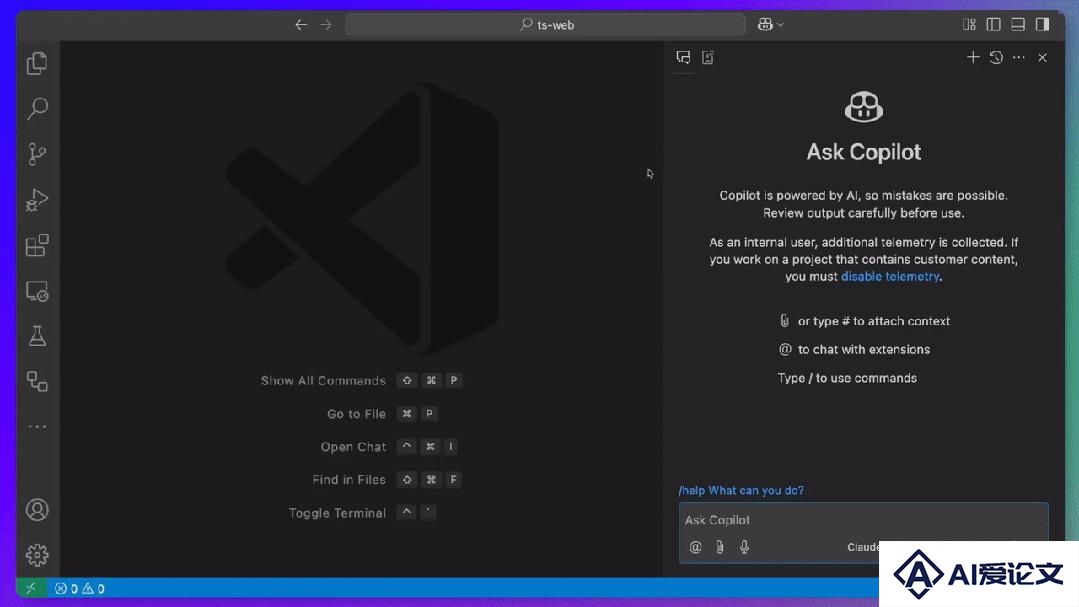Click 'Type / to use commands' text
1079x607 pixels.
(847, 378)
